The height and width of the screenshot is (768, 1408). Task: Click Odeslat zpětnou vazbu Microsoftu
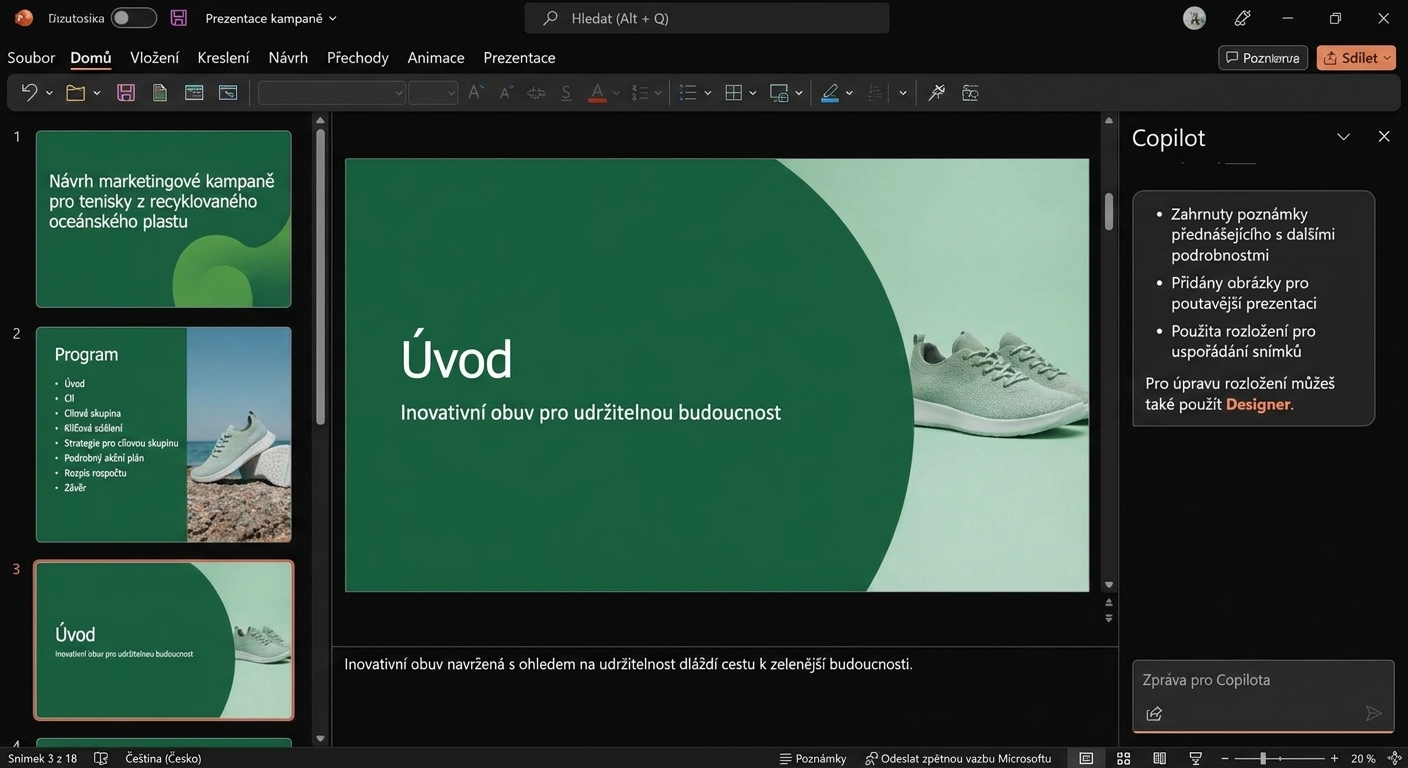pos(958,759)
